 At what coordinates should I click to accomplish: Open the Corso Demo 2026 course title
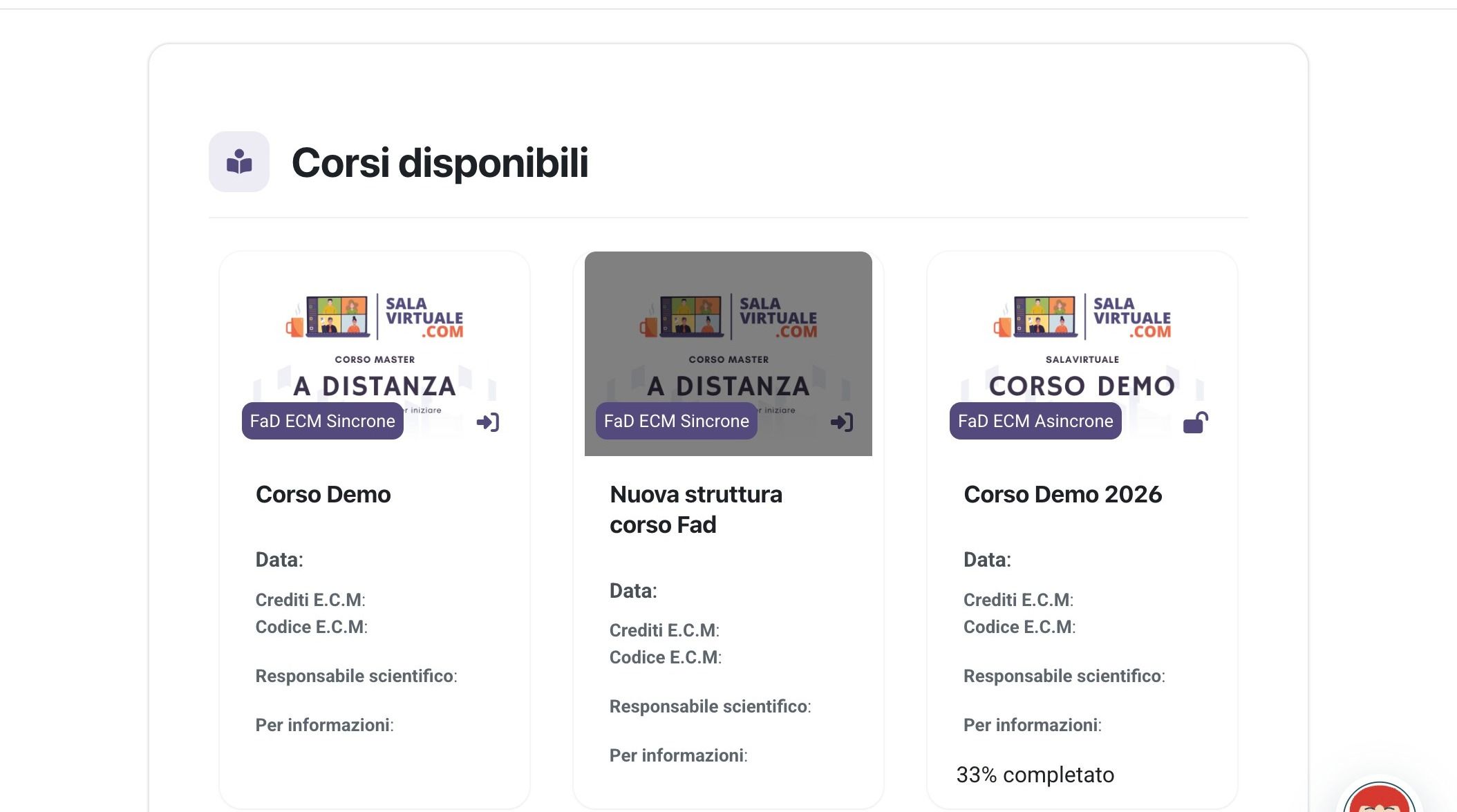click(1063, 495)
